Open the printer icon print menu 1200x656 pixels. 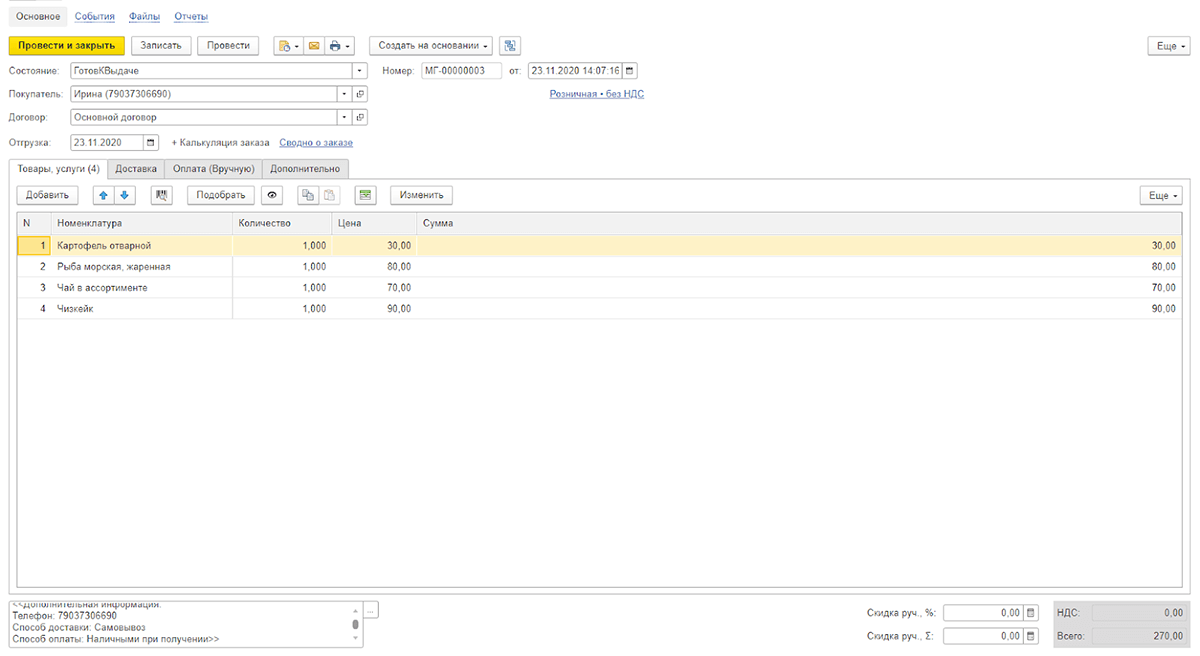pyautogui.click(x=340, y=46)
